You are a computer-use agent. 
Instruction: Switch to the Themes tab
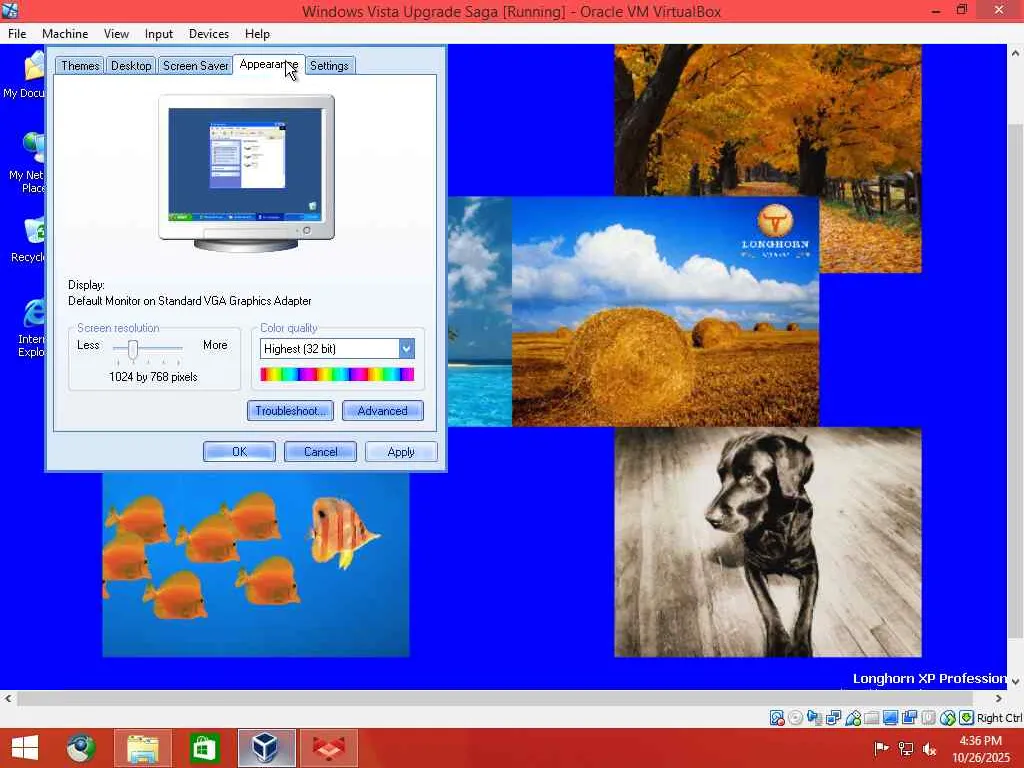coord(80,65)
